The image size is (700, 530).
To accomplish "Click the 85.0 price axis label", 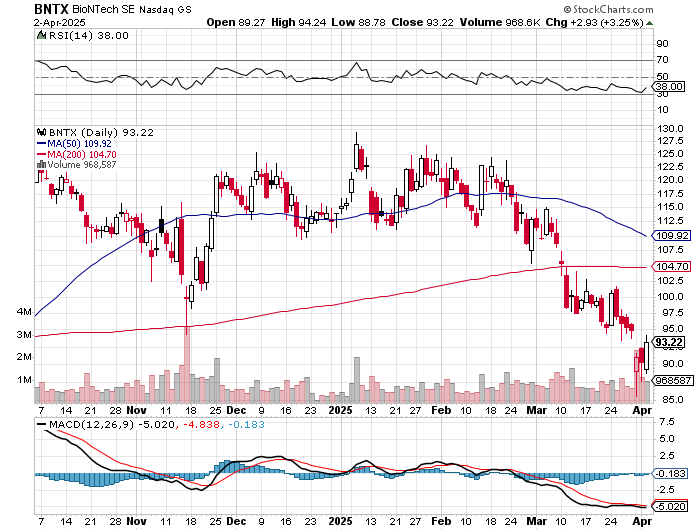I will coord(673,400).
